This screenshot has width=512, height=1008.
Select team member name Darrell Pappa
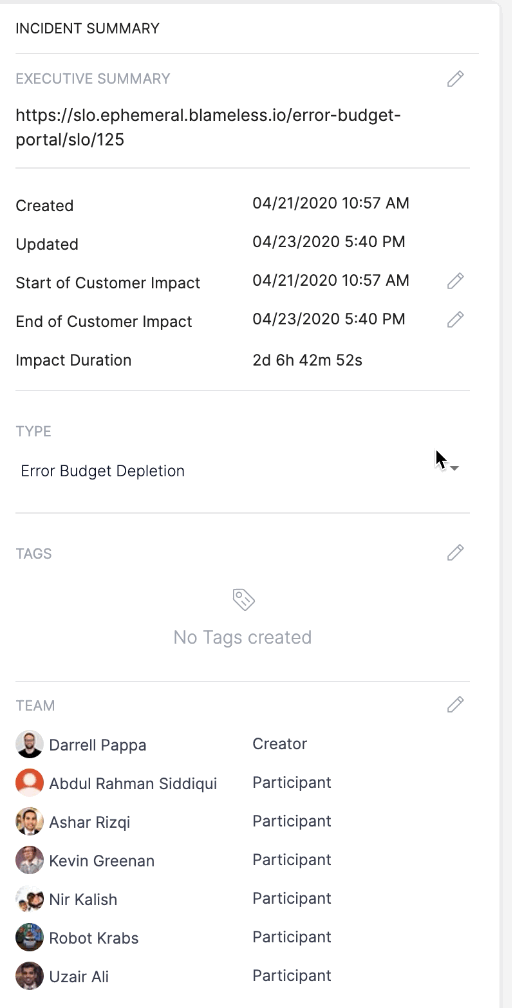coord(98,744)
